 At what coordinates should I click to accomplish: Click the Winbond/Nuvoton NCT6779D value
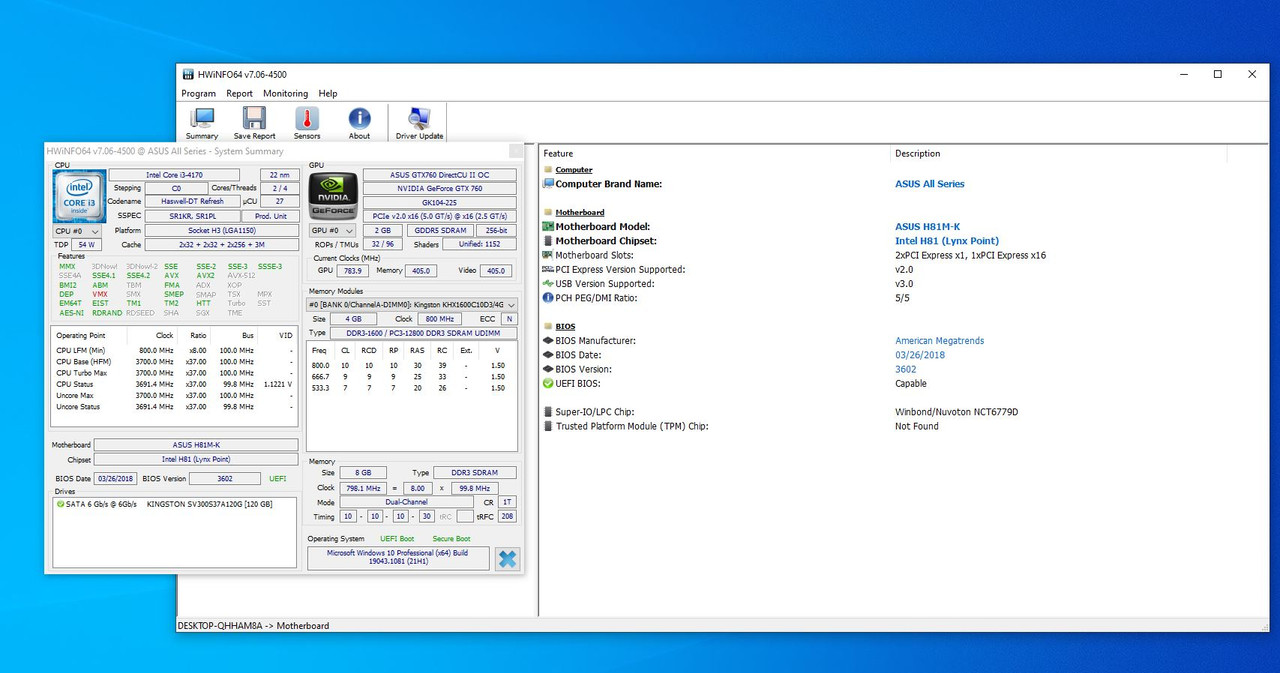tap(957, 412)
